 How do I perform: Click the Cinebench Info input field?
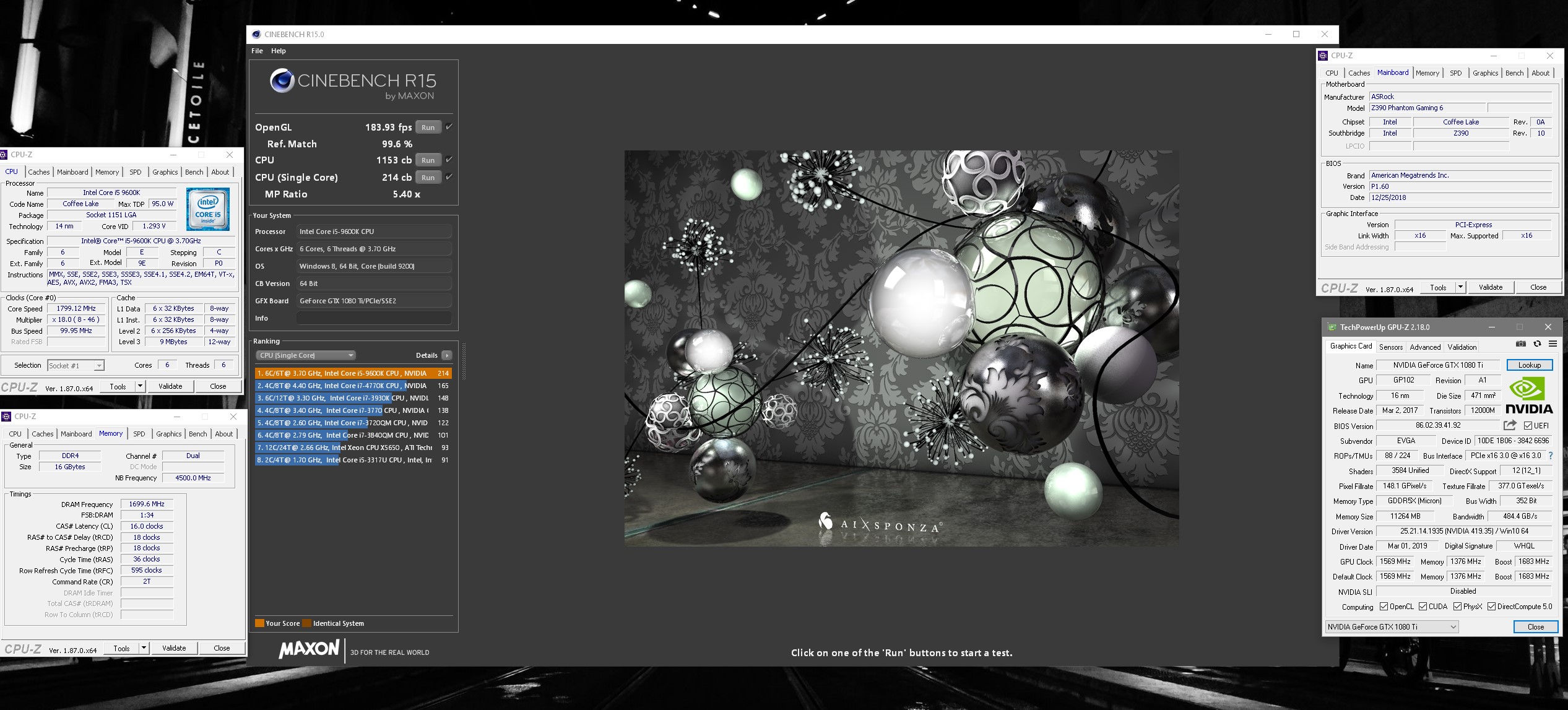coord(374,318)
